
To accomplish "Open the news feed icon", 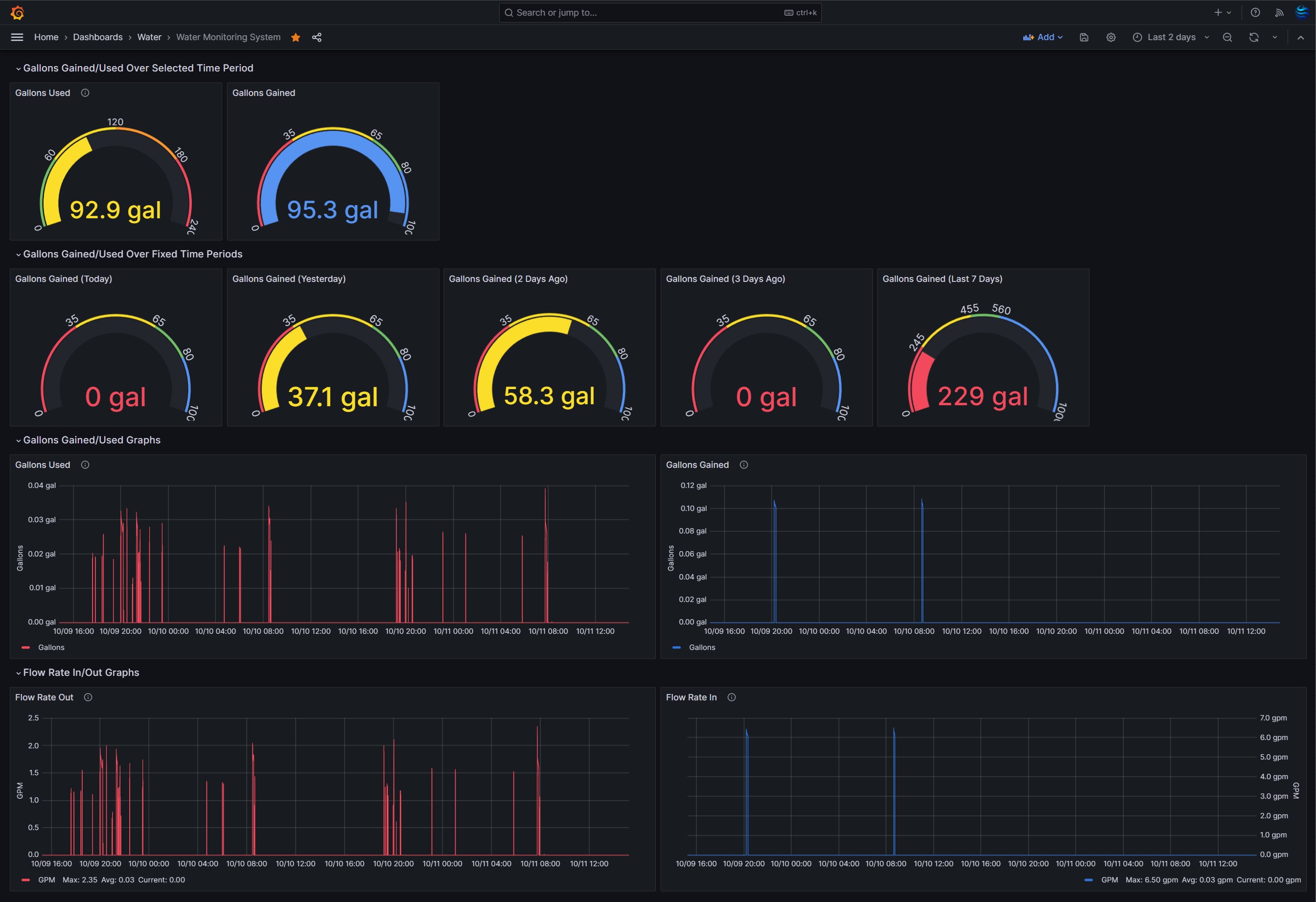I will 1279,12.
